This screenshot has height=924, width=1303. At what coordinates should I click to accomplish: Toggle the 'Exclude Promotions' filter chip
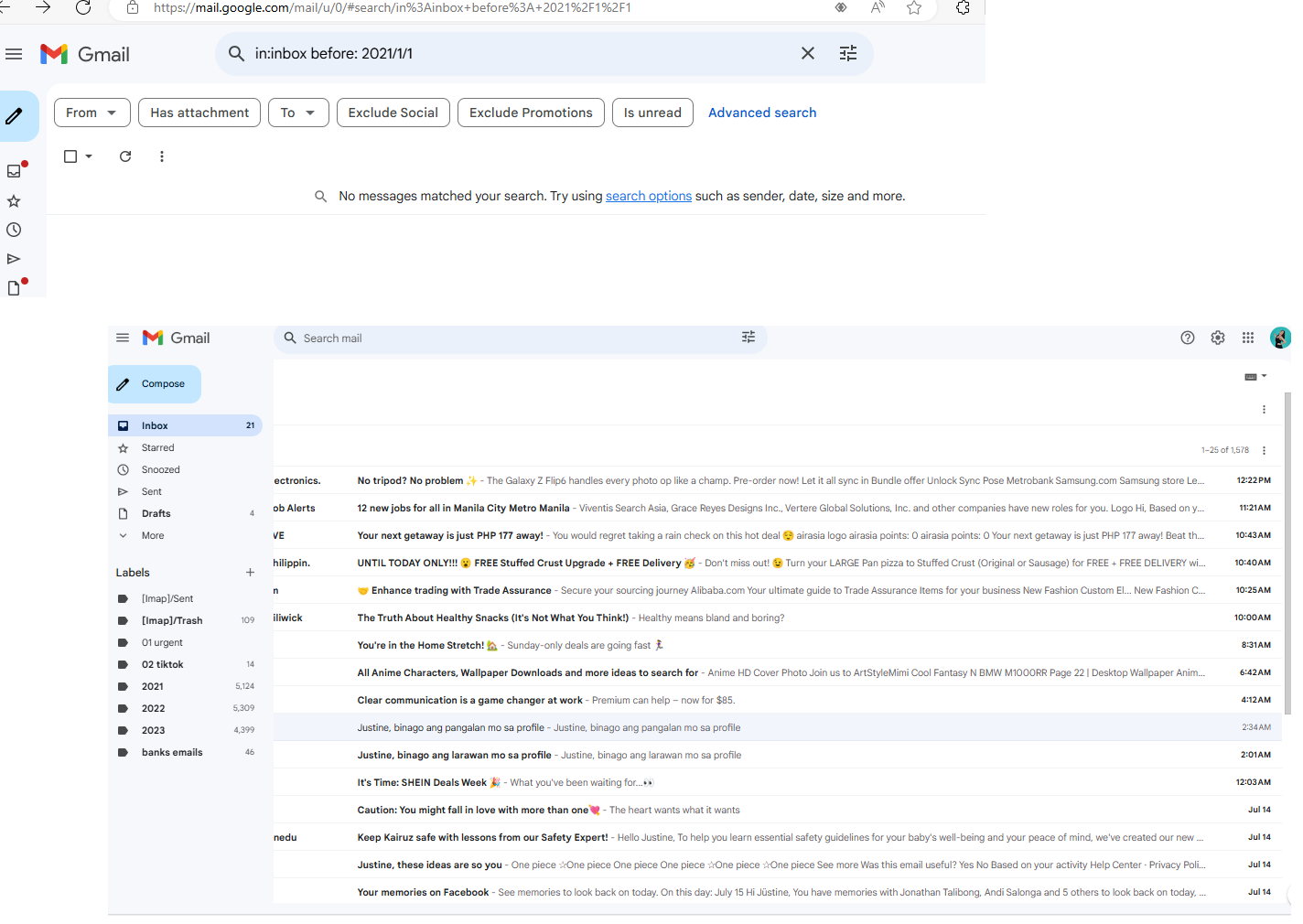click(531, 113)
